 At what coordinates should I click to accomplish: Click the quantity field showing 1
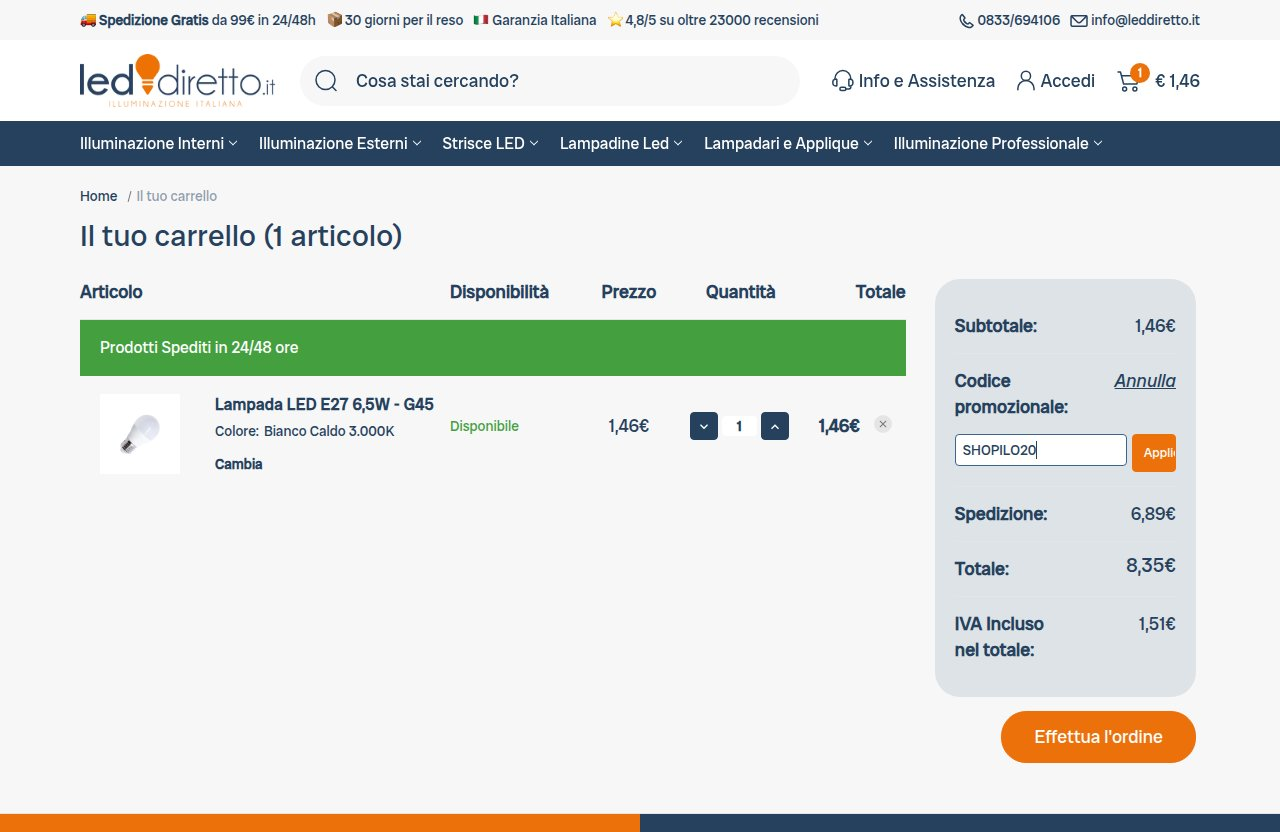[x=739, y=426]
